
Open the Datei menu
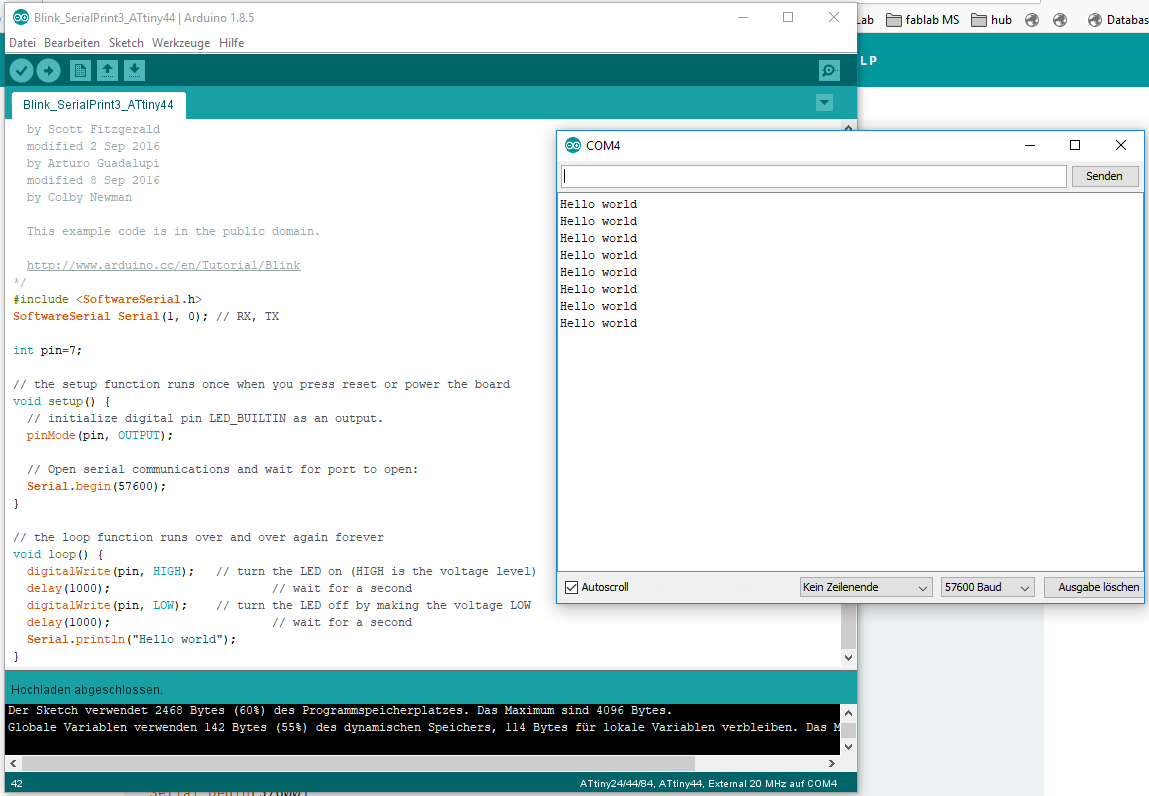coord(22,43)
